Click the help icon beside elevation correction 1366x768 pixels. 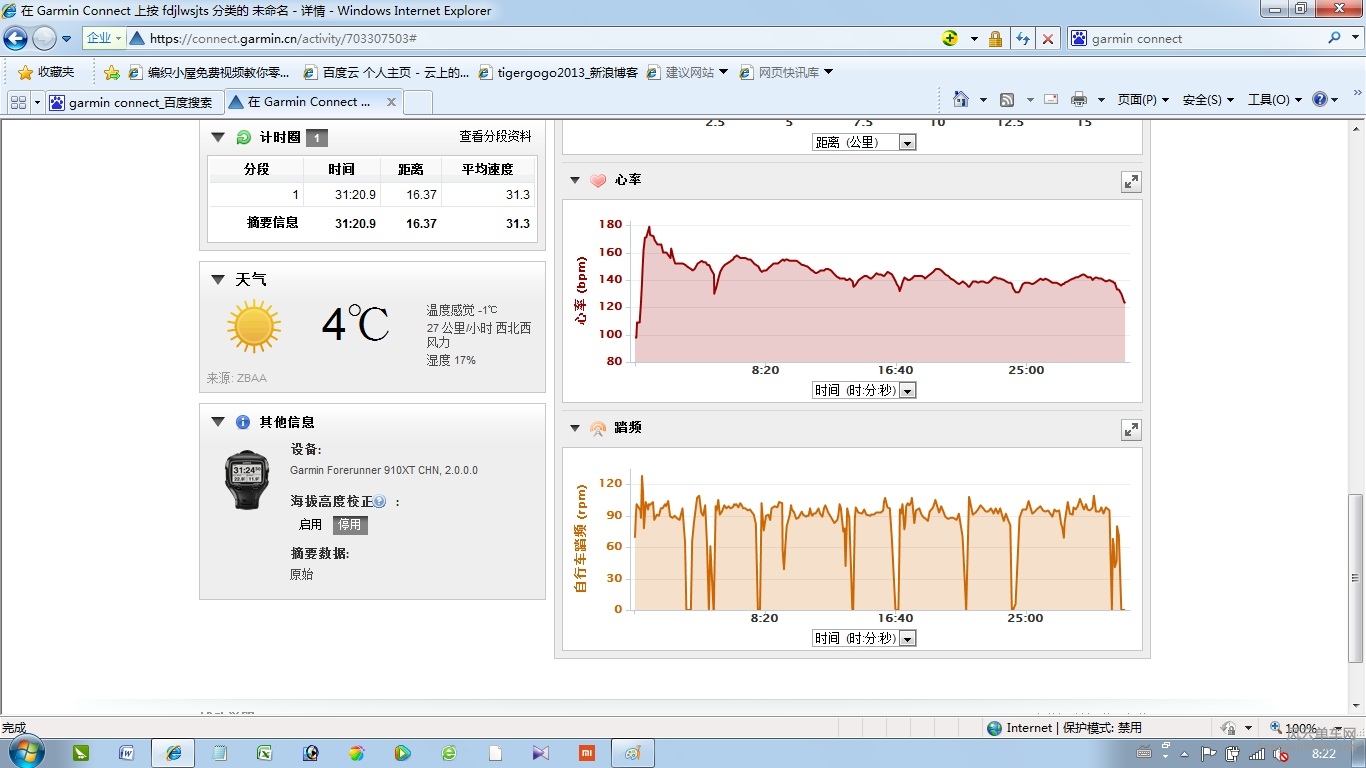click(380, 502)
